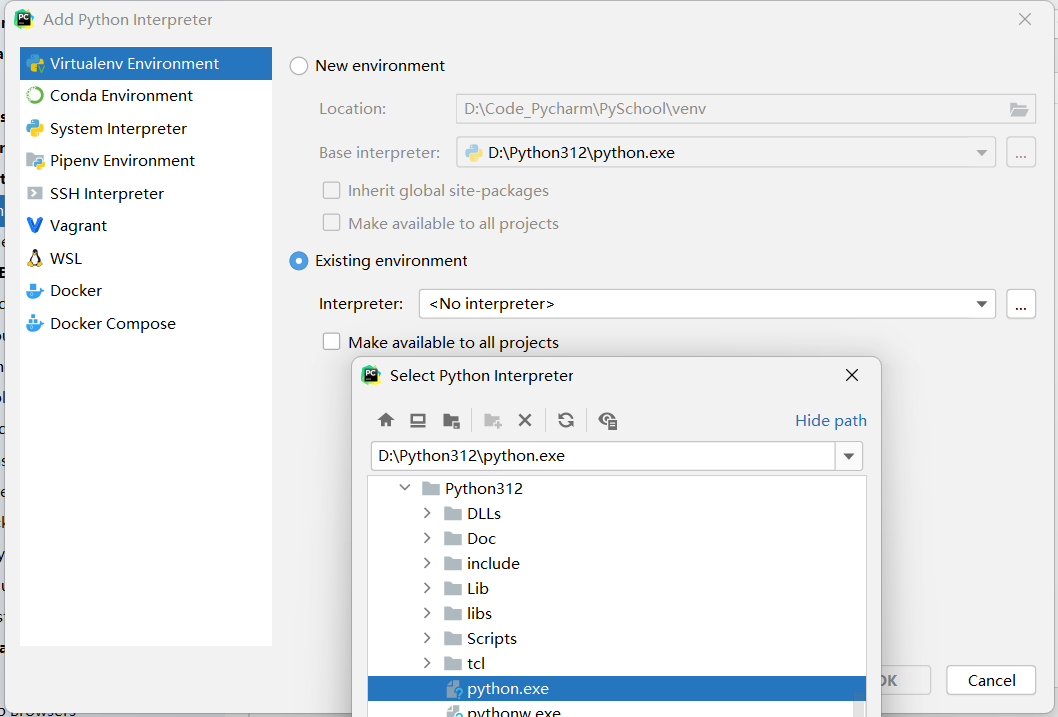Image resolution: width=1058 pixels, height=717 pixels.
Task: Choose Conda Environment from the list
Action: click(121, 96)
